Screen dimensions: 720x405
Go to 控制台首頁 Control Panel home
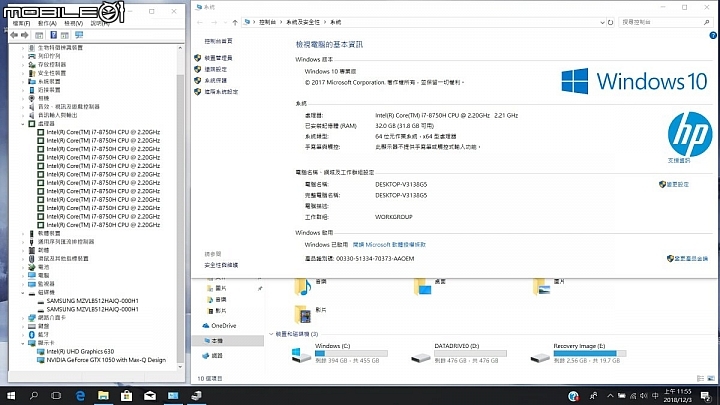pos(218,41)
